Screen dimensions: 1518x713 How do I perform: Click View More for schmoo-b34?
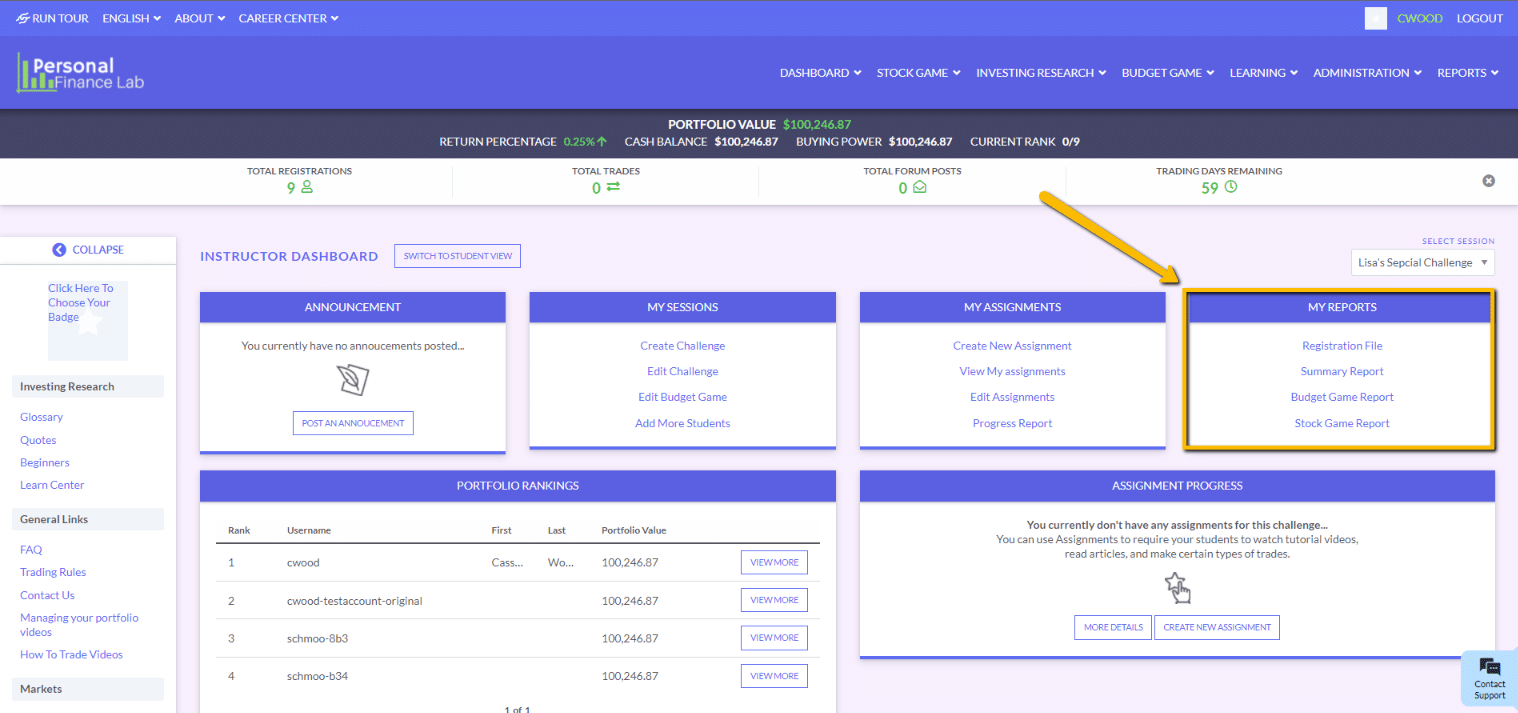774,676
